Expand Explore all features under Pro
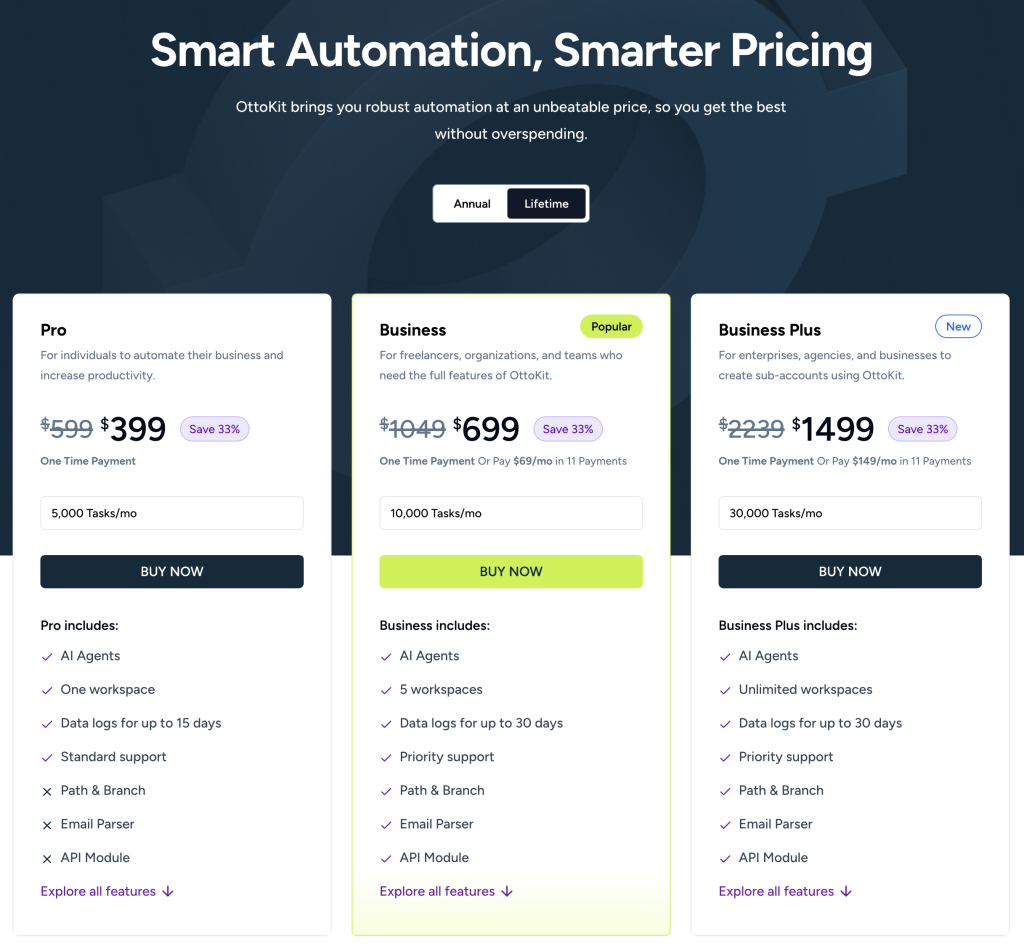The height and width of the screenshot is (947, 1024). tap(107, 891)
